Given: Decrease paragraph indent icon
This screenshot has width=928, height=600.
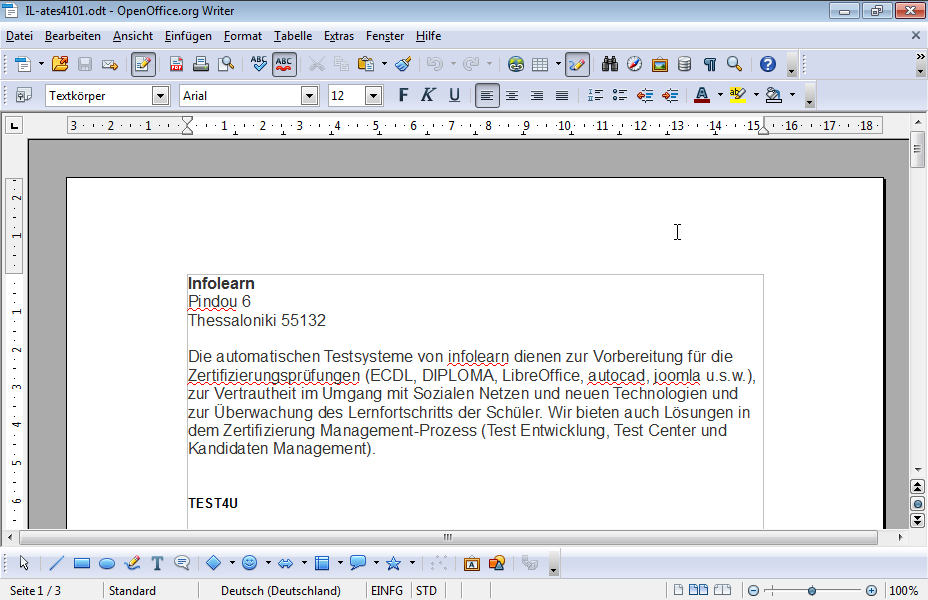Looking at the screenshot, I should coord(645,95).
